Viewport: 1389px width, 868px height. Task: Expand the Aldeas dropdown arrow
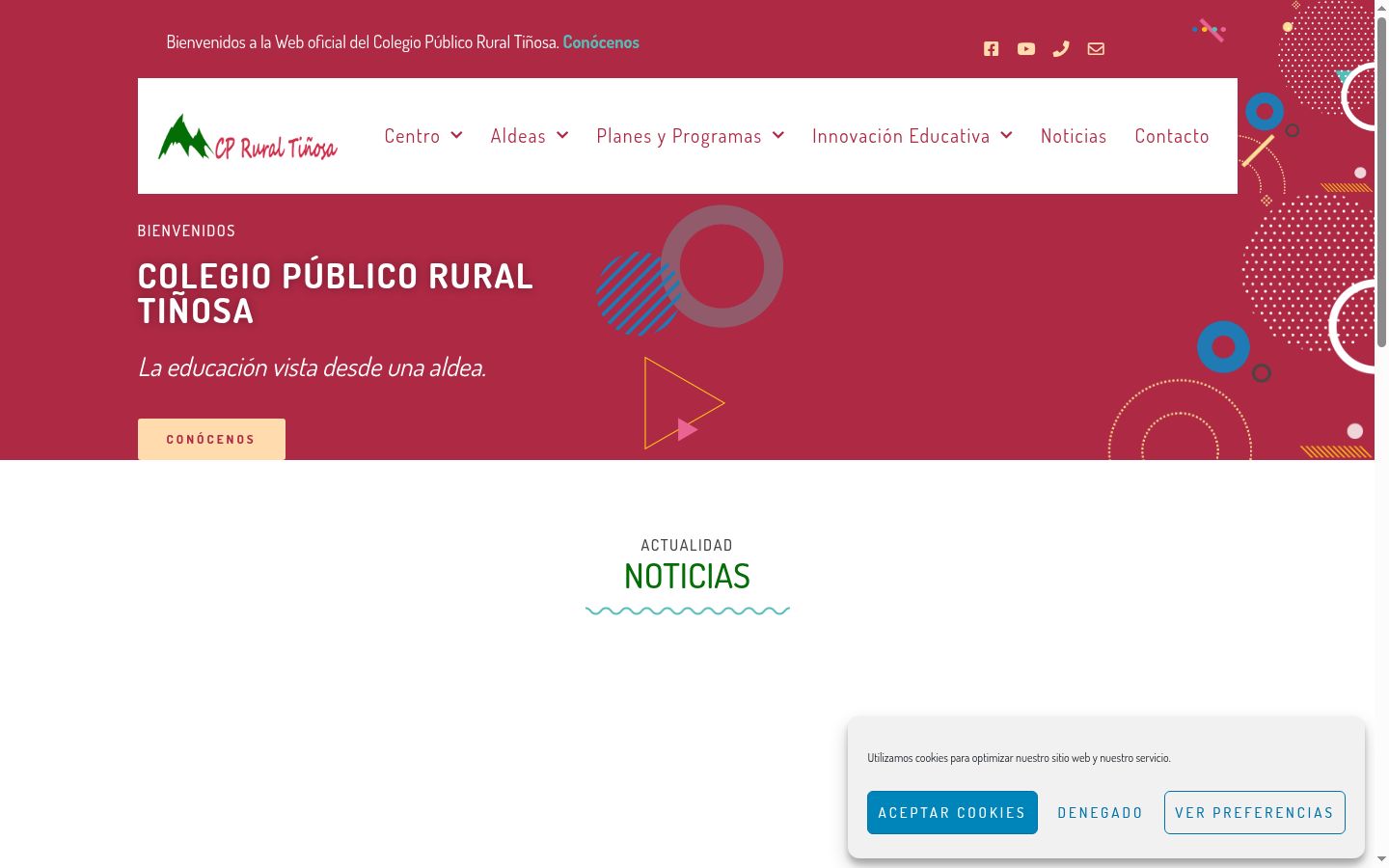562,135
